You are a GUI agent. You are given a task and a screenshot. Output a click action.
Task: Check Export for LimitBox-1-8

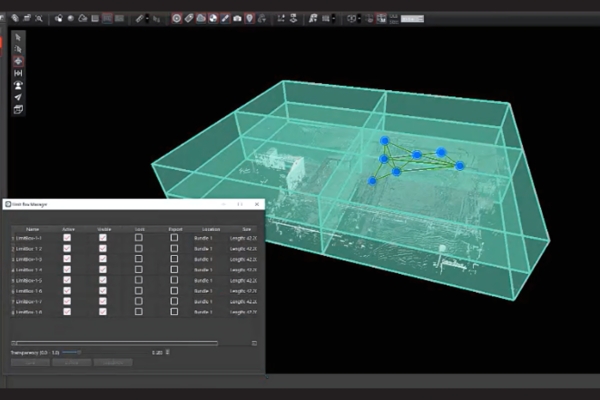tap(174, 312)
